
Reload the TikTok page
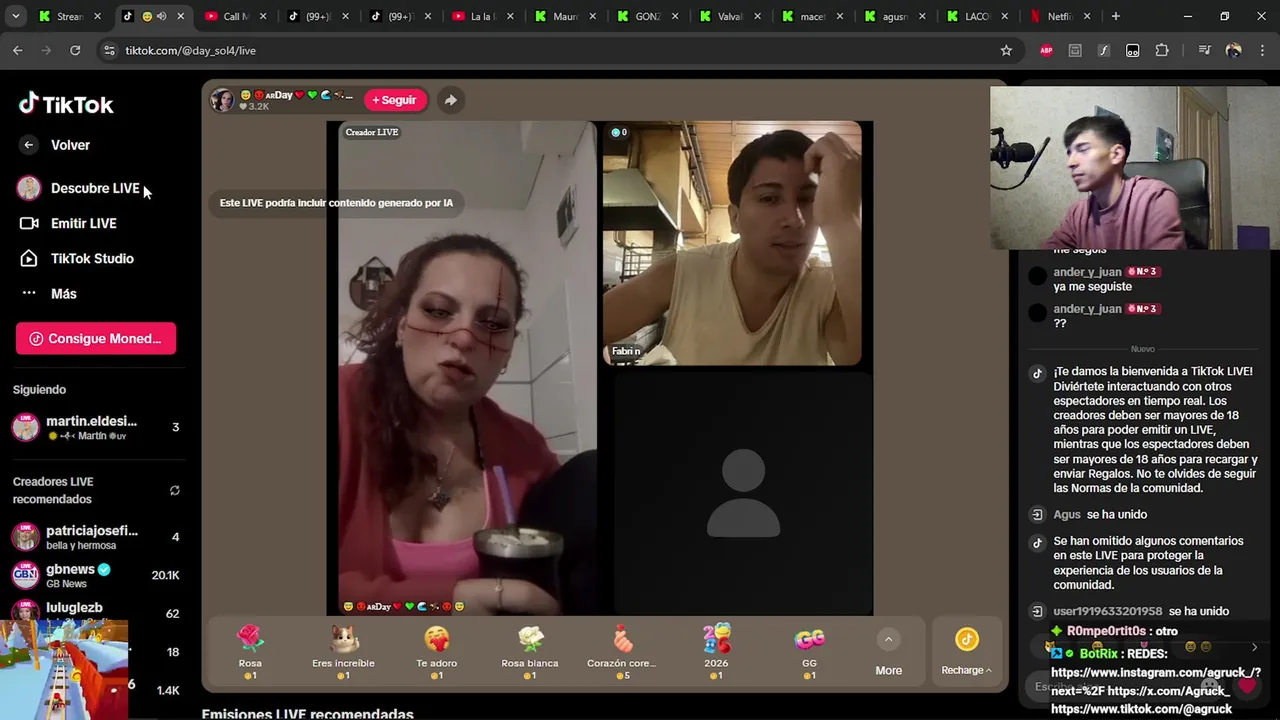(75, 50)
